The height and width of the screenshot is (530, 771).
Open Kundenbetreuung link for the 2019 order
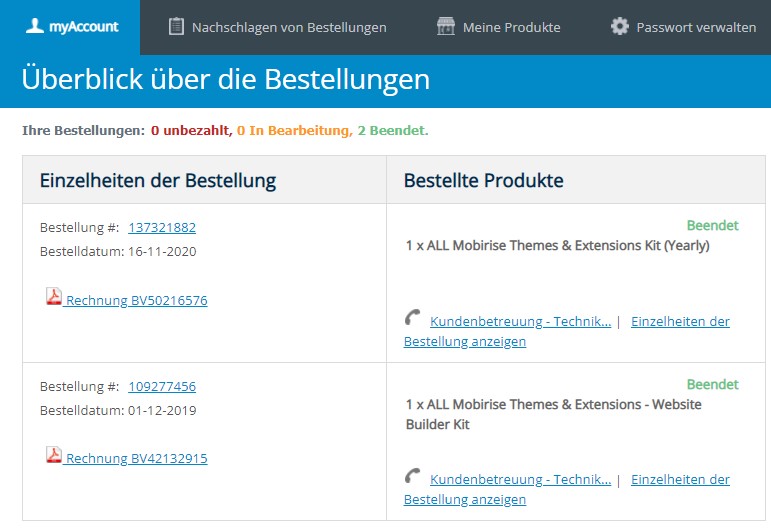(x=520, y=480)
